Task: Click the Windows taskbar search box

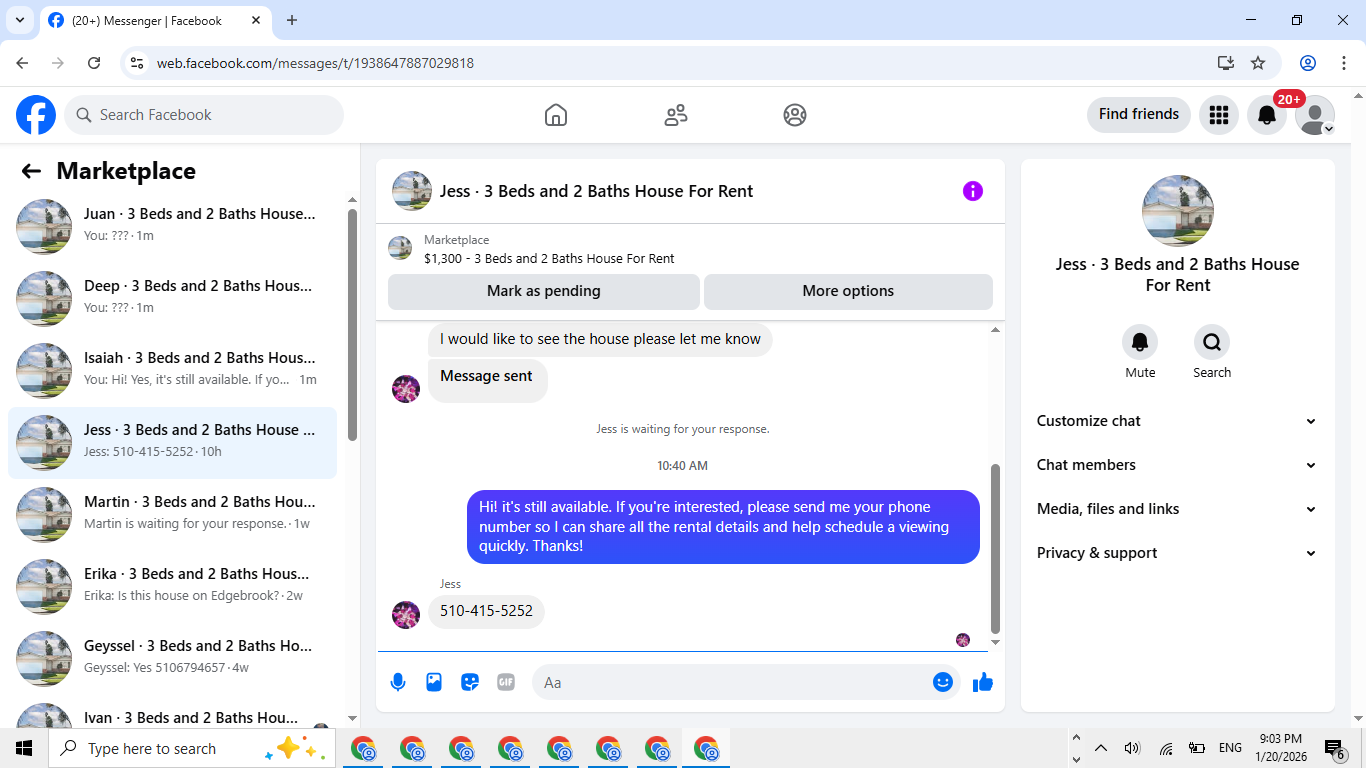Action: (192, 748)
